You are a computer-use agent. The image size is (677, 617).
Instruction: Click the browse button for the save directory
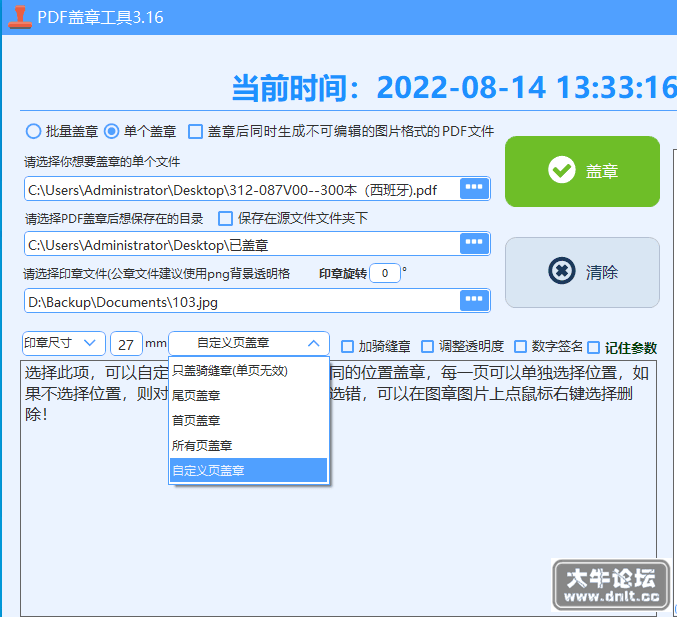(x=474, y=243)
